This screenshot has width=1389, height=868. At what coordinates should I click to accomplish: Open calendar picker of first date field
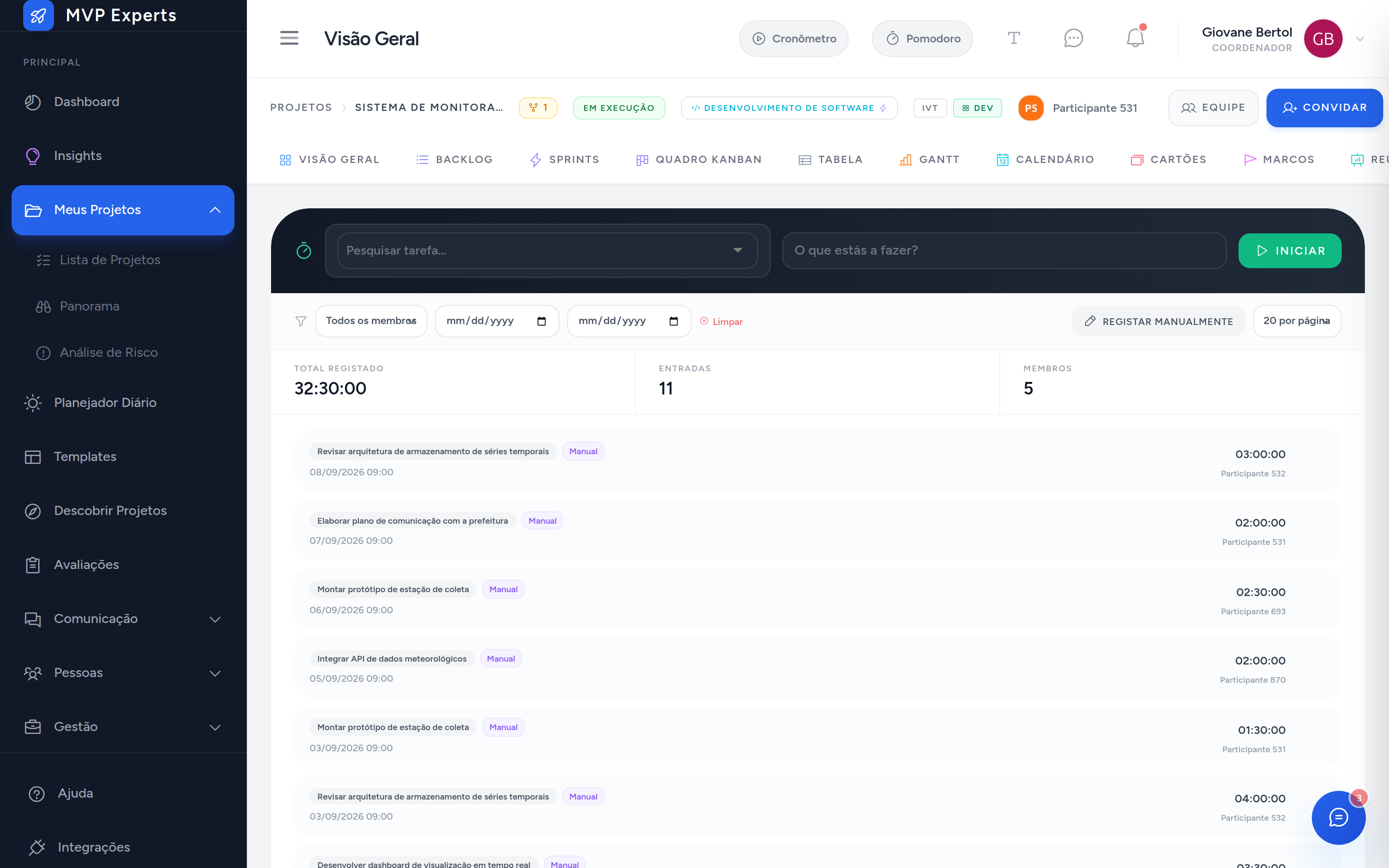[541, 321]
